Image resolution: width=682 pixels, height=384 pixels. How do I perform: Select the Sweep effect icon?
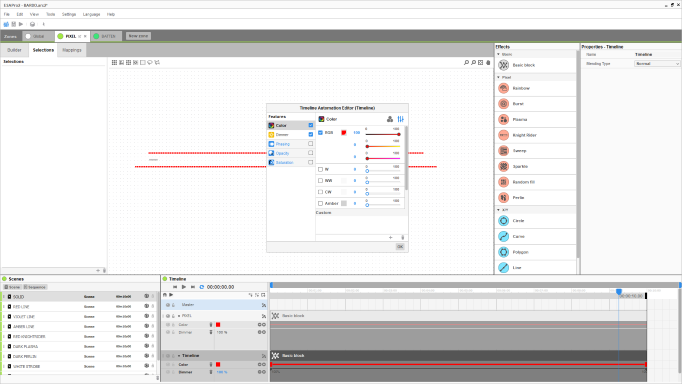[504, 151]
